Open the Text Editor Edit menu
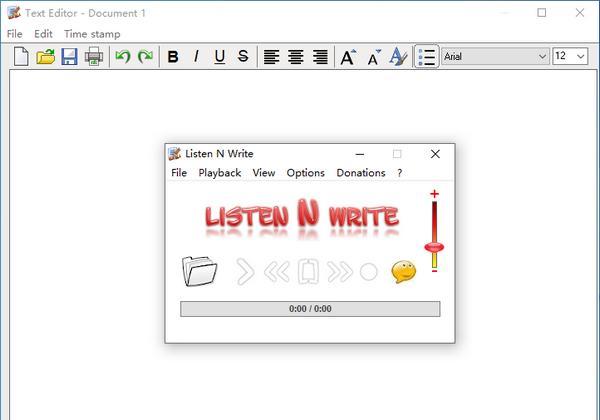The image size is (600, 420). tap(43, 34)
